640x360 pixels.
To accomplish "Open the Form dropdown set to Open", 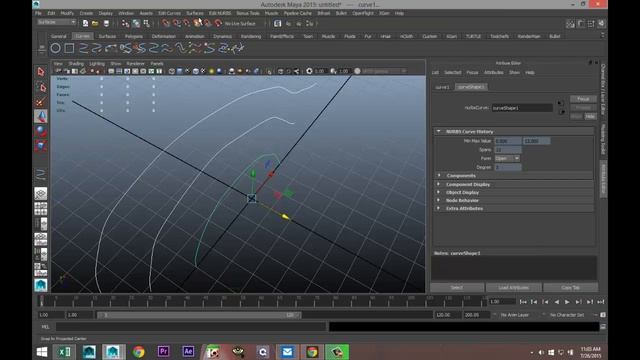I will [507, 158].
